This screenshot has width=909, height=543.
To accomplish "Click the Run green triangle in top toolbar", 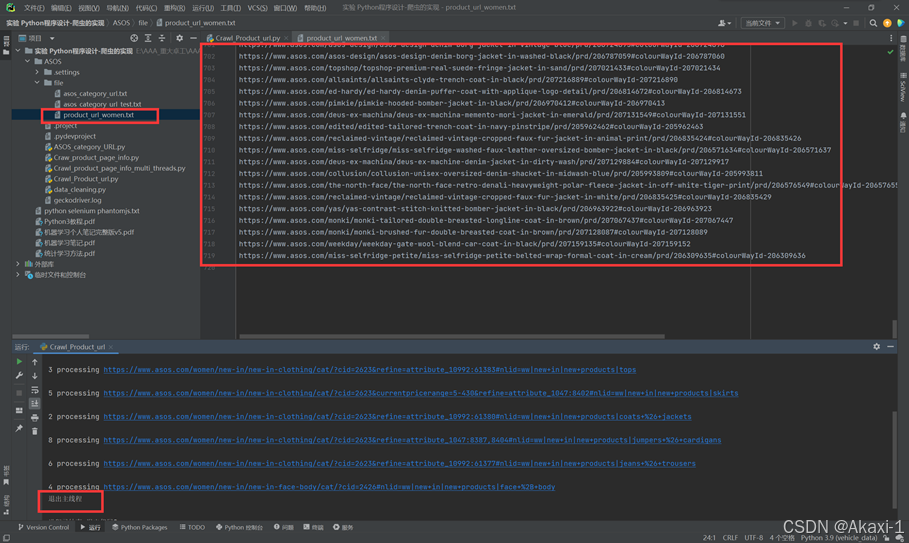I will pos(795,23).
